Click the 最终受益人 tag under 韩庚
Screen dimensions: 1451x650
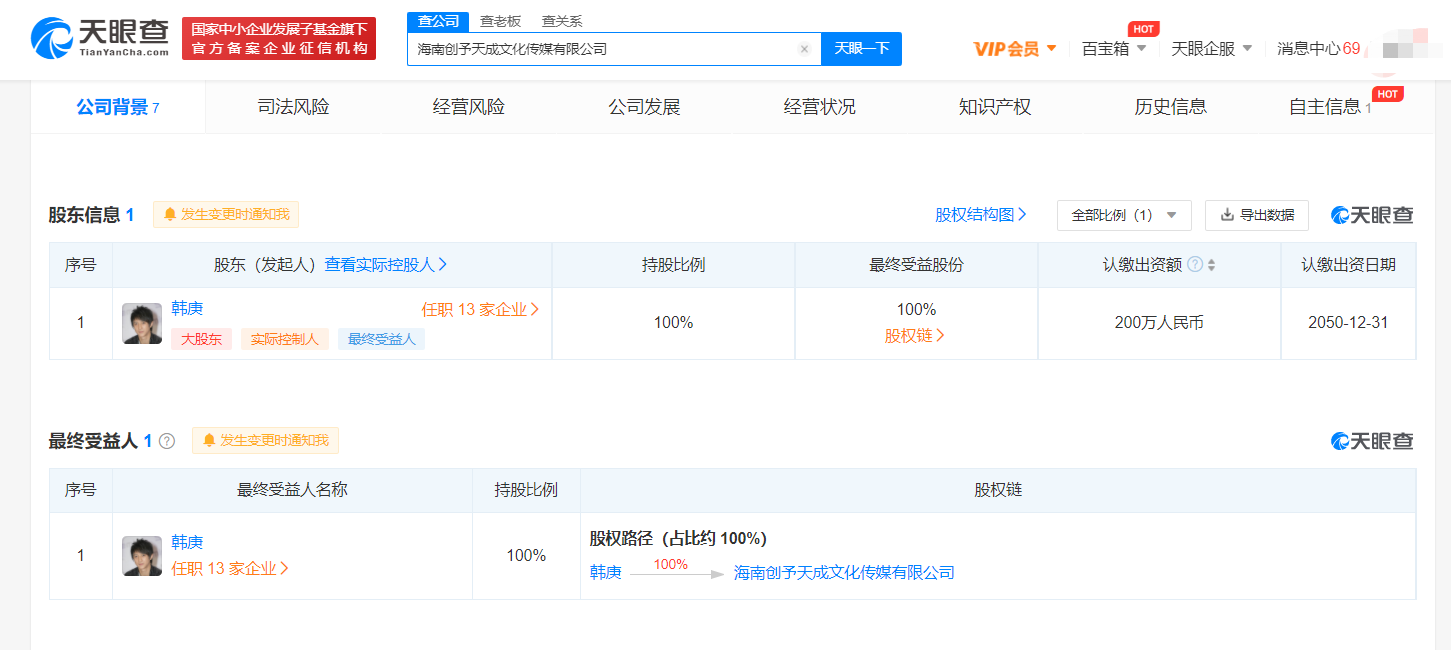click(x=381, y=339)
